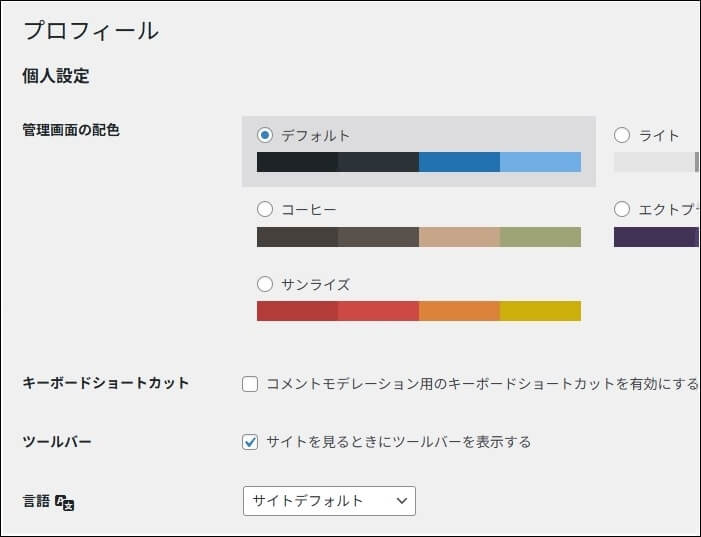Enable keyboard shortcuts for comment moderation checkbox
This screenshot has height=537, width=701.
point(250,383)
